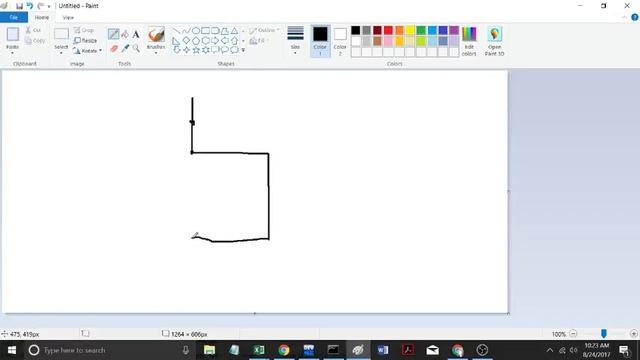Image resolution: width=640 pixels, height=360 pixels.
Task: Choose the Diamond shape
Action: pyautogui.click(x=186, y=40)
